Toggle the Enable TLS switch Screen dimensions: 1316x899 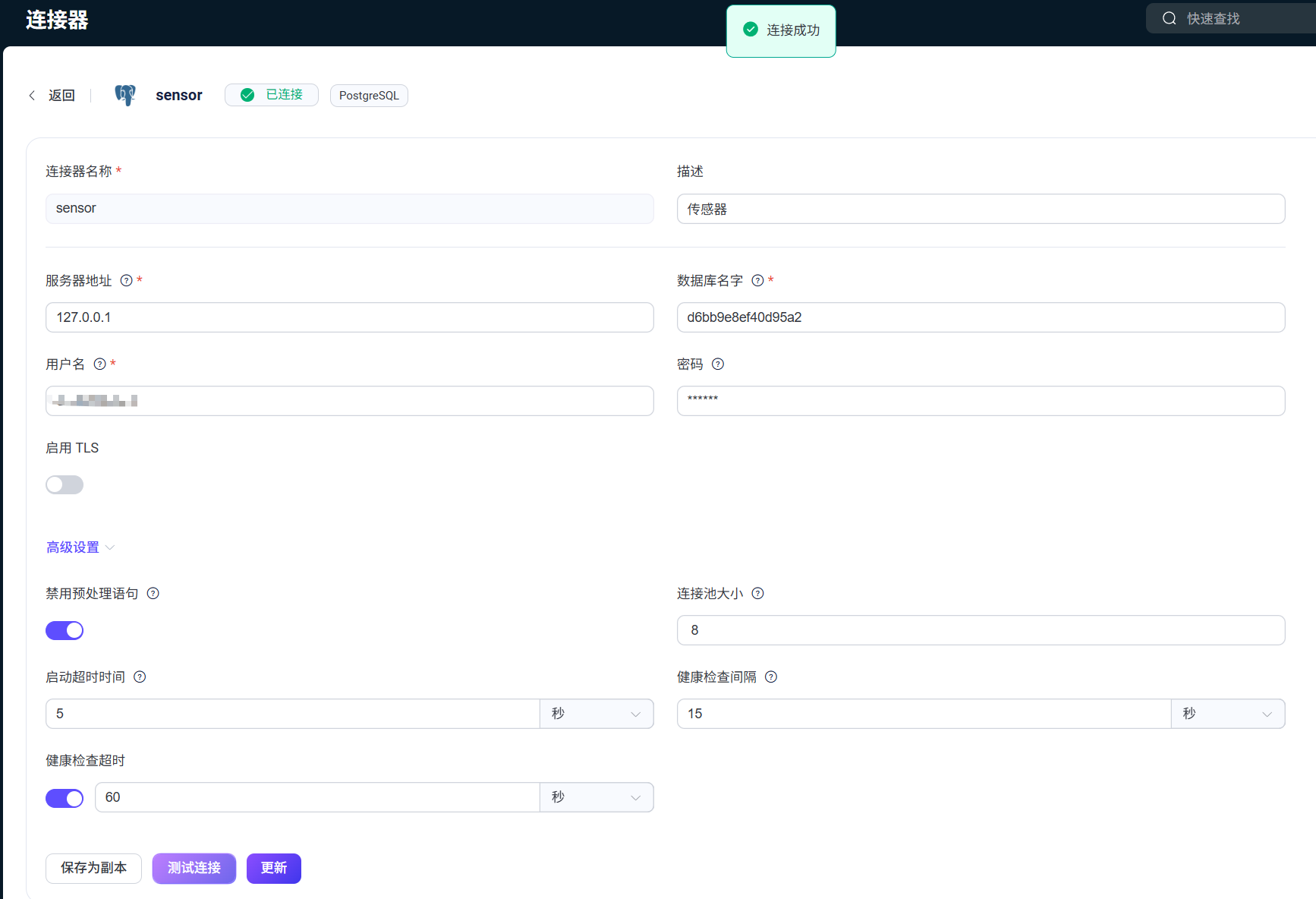coord(65,485)
